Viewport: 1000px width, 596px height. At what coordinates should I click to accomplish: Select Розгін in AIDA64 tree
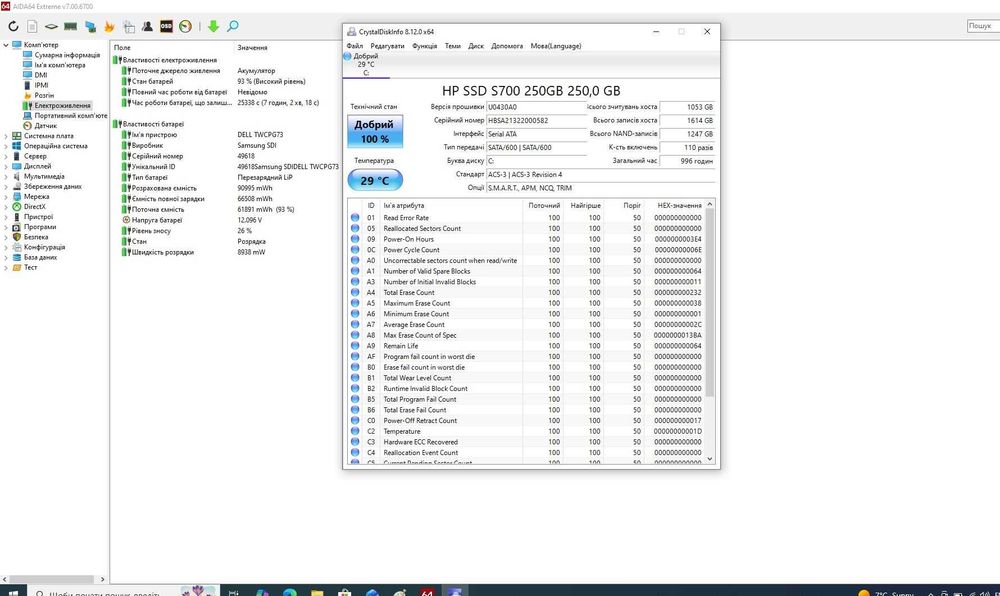tap(44, 96)
